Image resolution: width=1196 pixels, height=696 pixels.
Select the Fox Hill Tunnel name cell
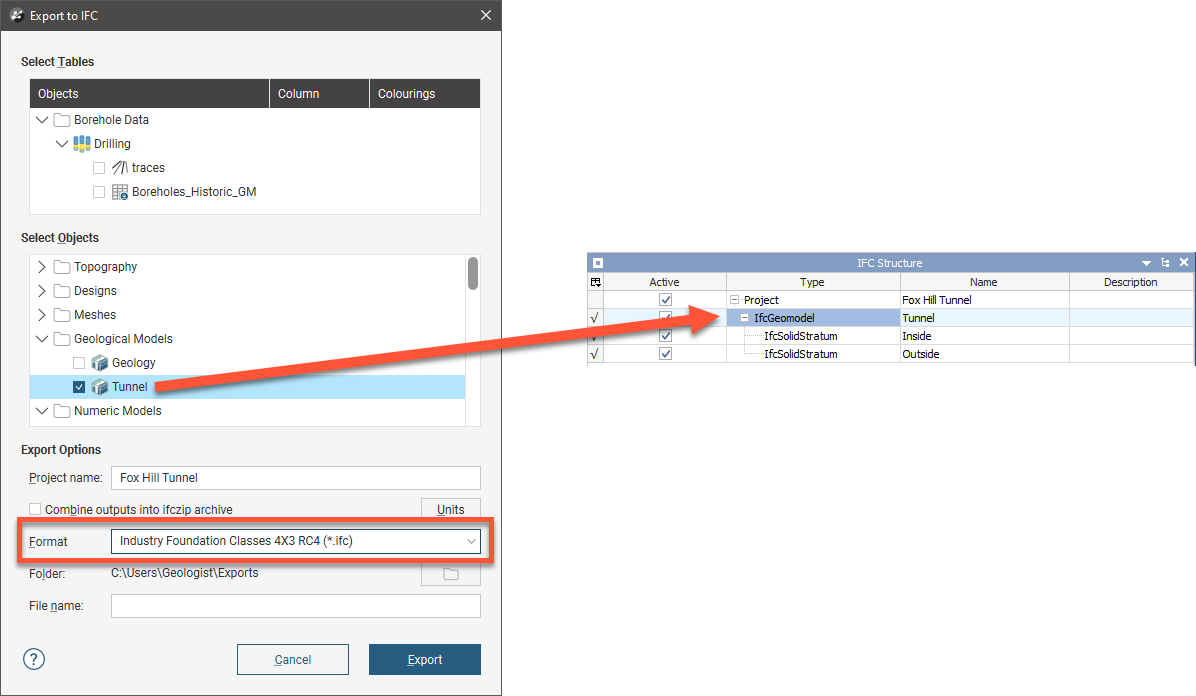click(x=984, y=300)
